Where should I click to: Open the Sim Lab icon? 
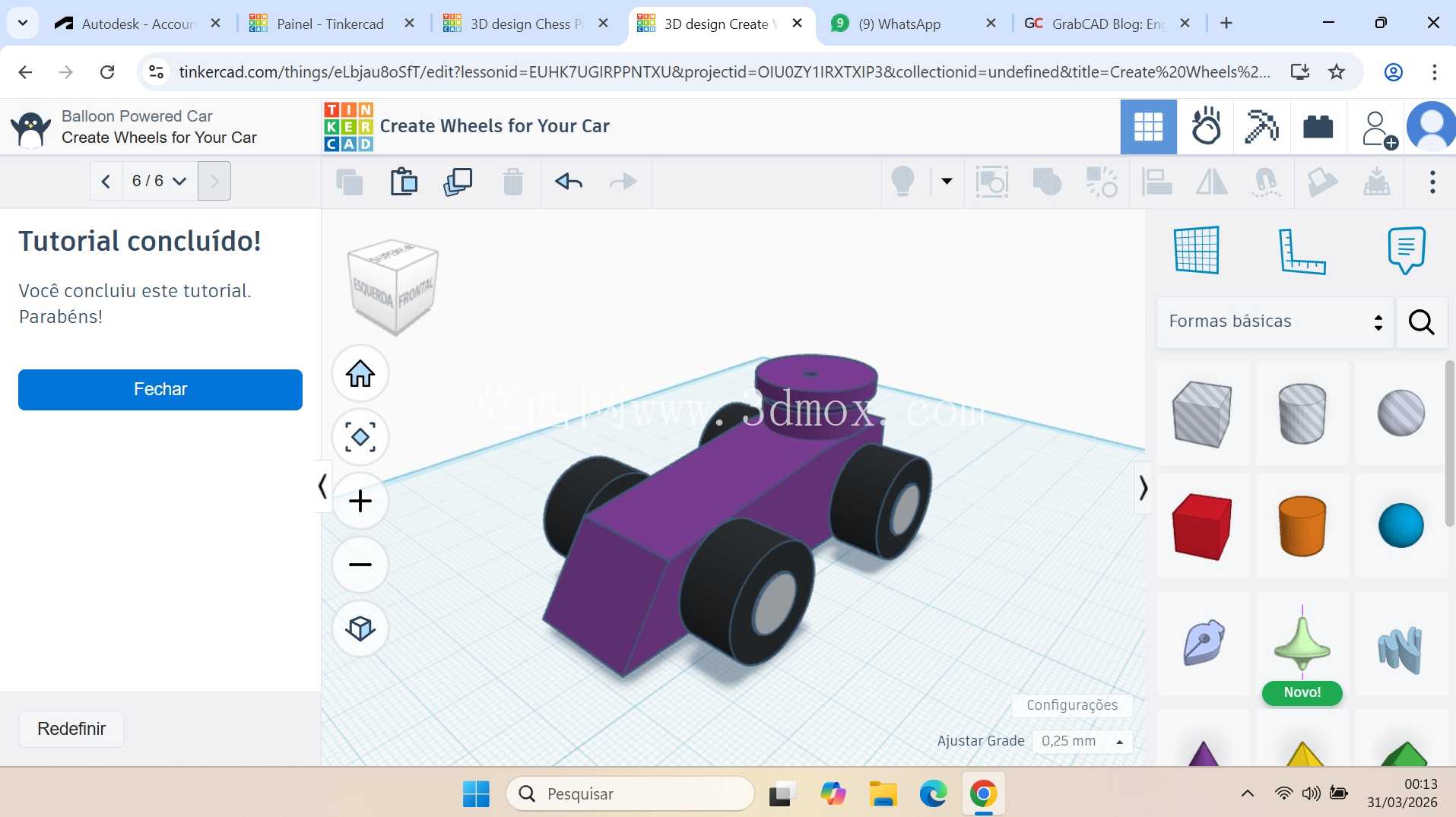click(1206, 127)
